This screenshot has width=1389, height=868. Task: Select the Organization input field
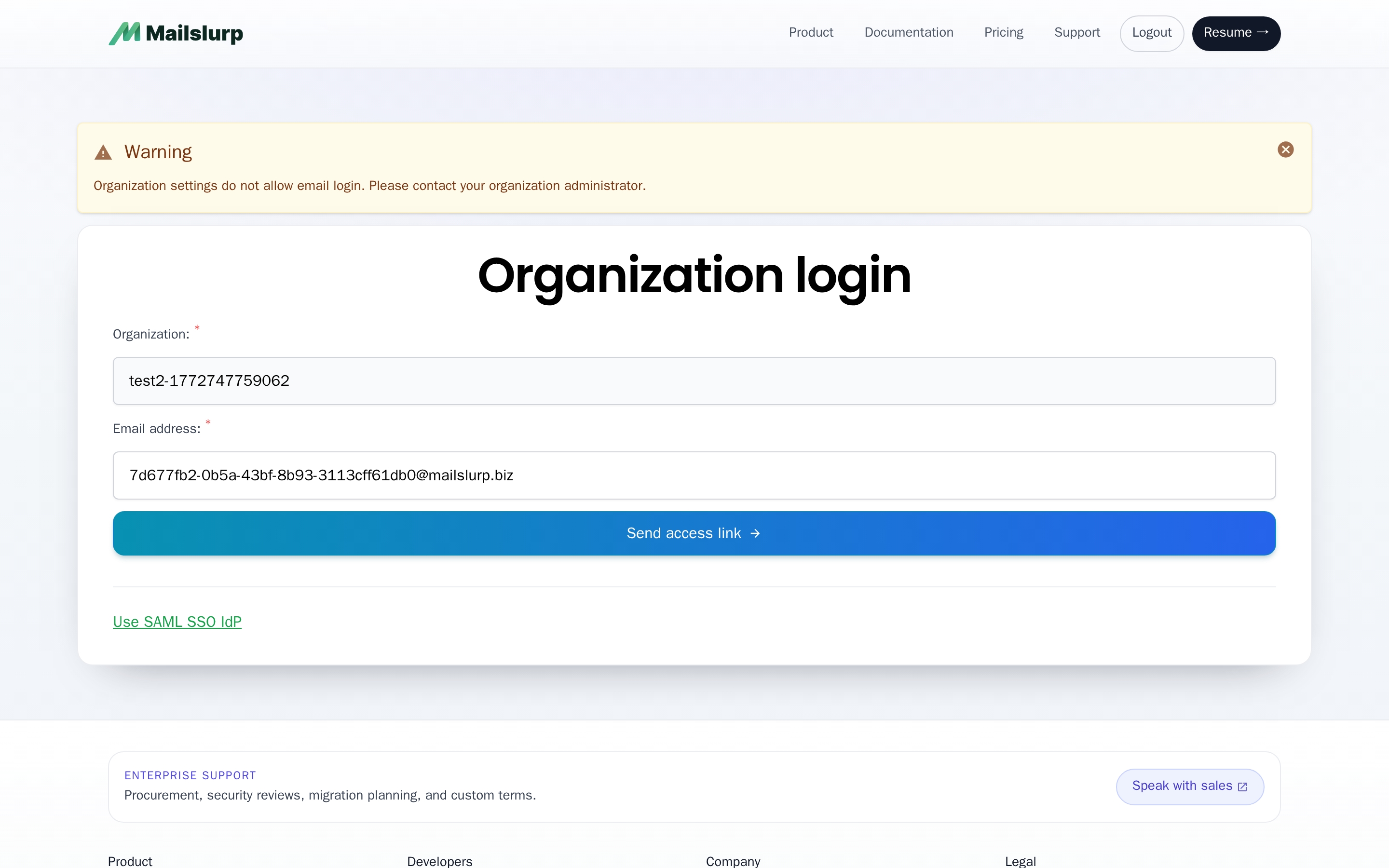click(x=694, y=380)
